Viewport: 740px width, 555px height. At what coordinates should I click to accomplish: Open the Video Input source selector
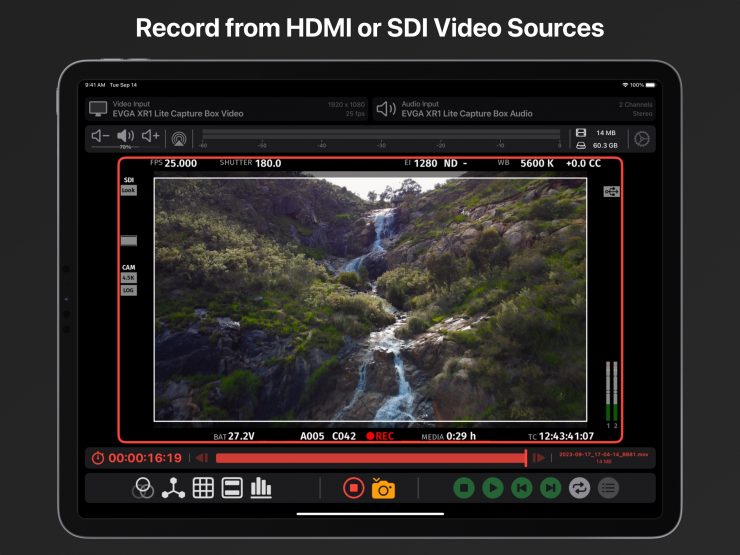226,109
